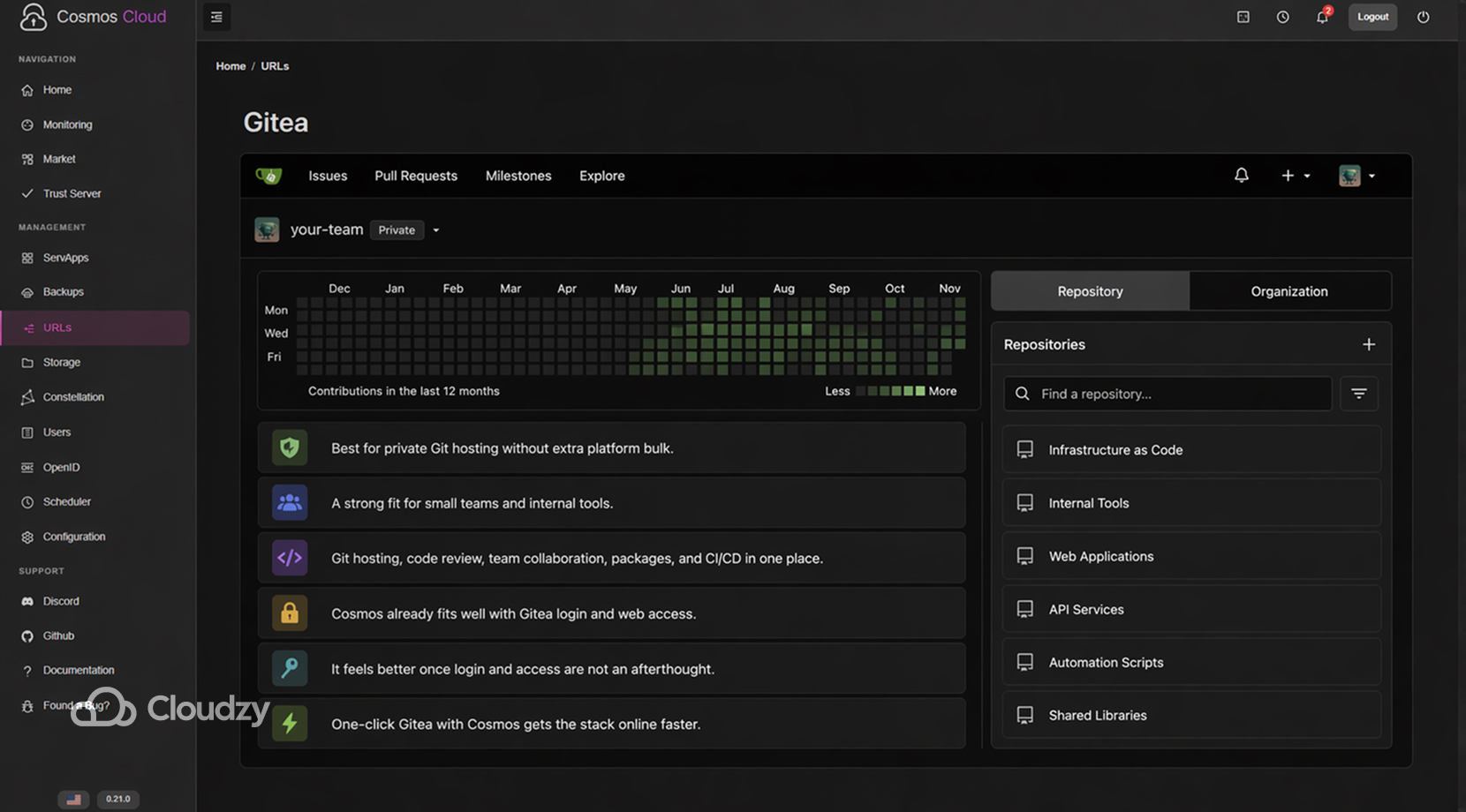1466x812 pixels.
Task: Click the filter icon beside repository search
Action: (x=1358, y=393)
